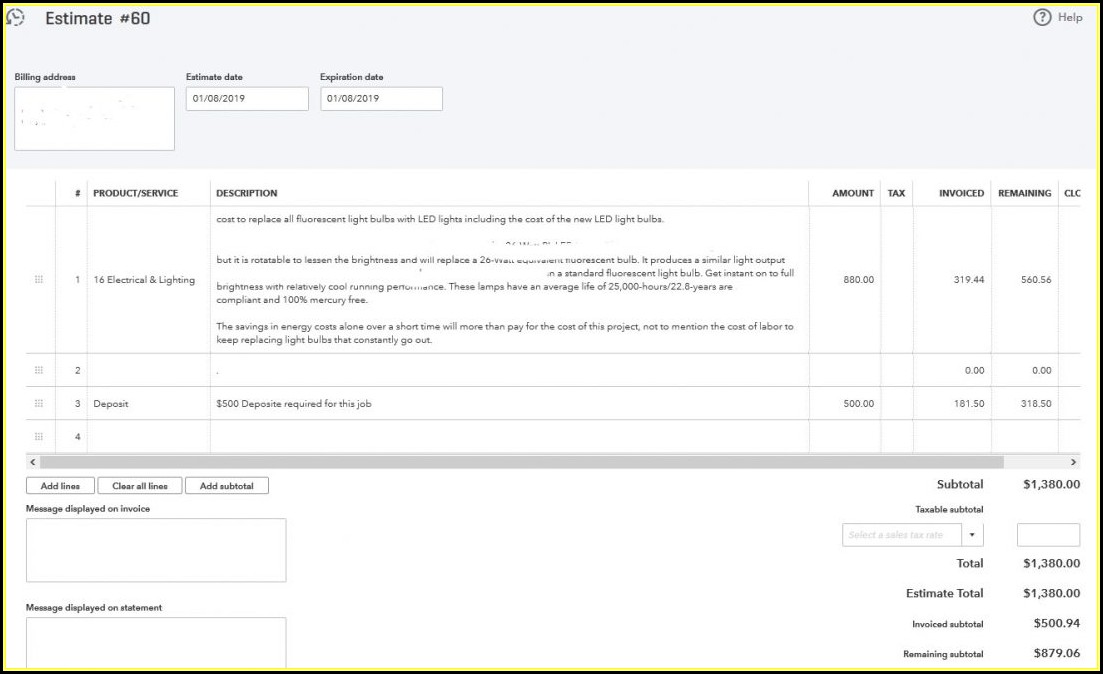
Task: Type in Message displayed on invoice box
Action: click(x=156, y=550)
